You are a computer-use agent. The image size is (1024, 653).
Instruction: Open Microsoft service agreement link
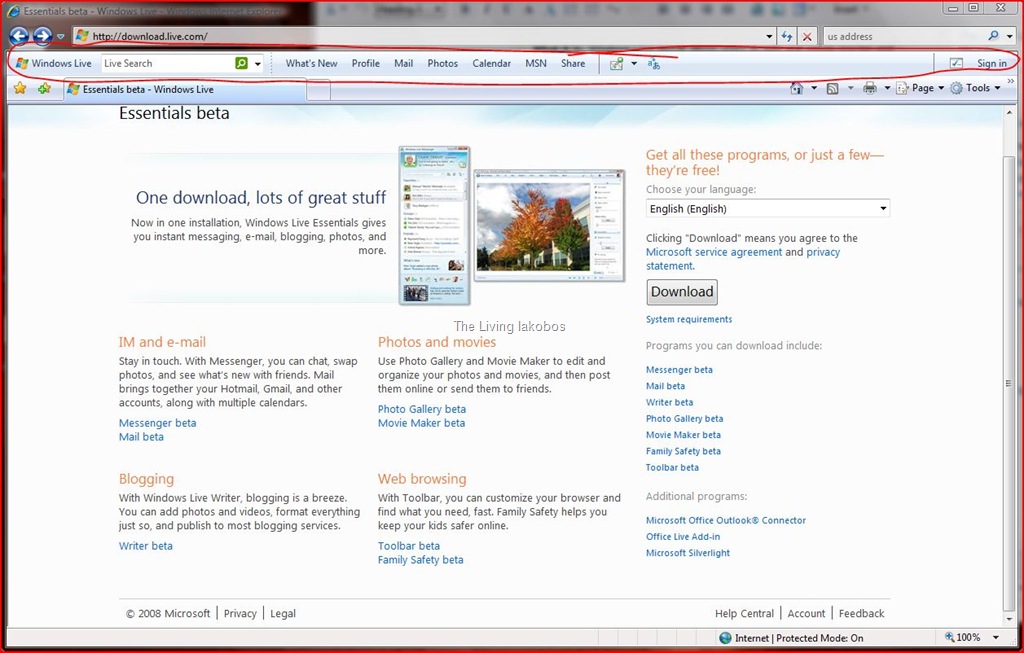[714, 252]
